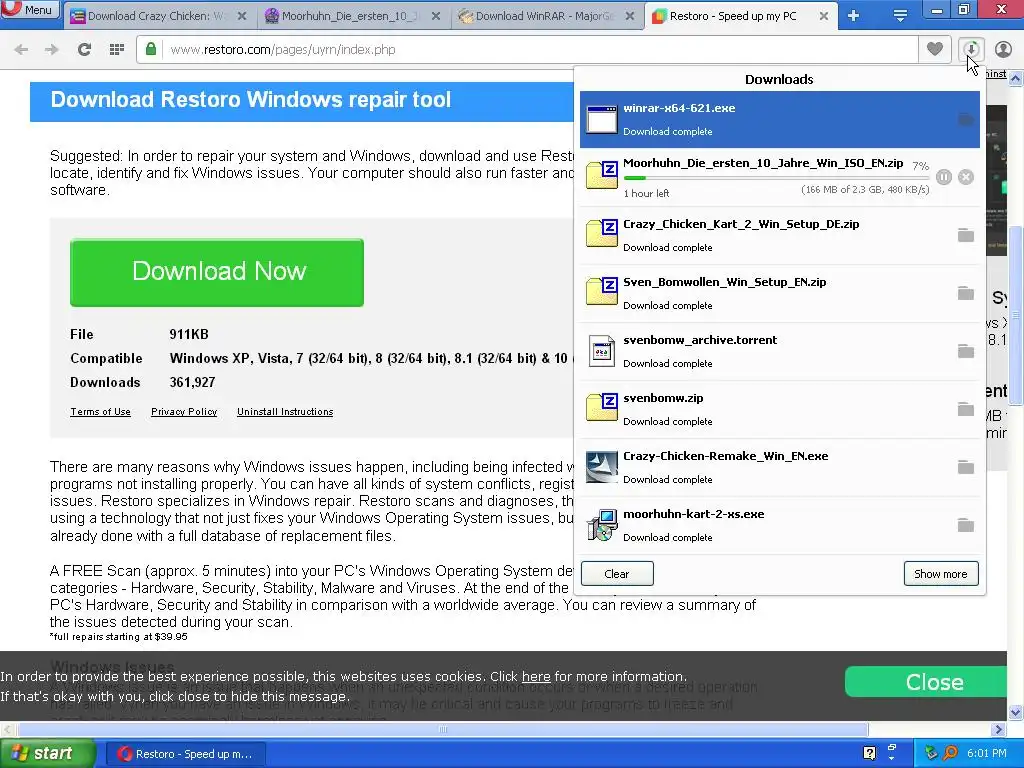
Task: Click the moorhuhn-kart-2-xs installer icon
Action: [601, 526]
